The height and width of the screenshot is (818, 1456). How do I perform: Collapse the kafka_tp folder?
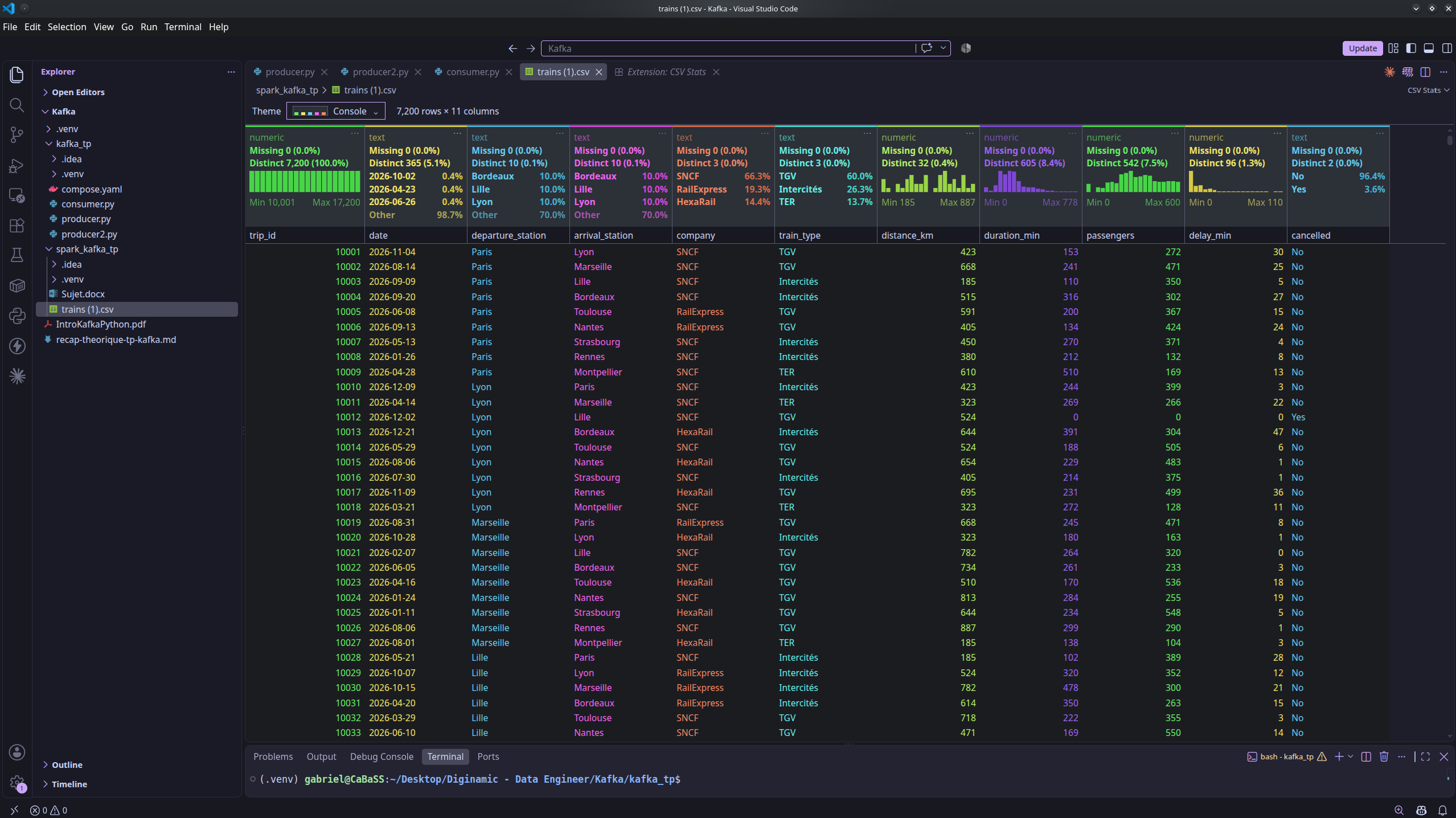73,144
